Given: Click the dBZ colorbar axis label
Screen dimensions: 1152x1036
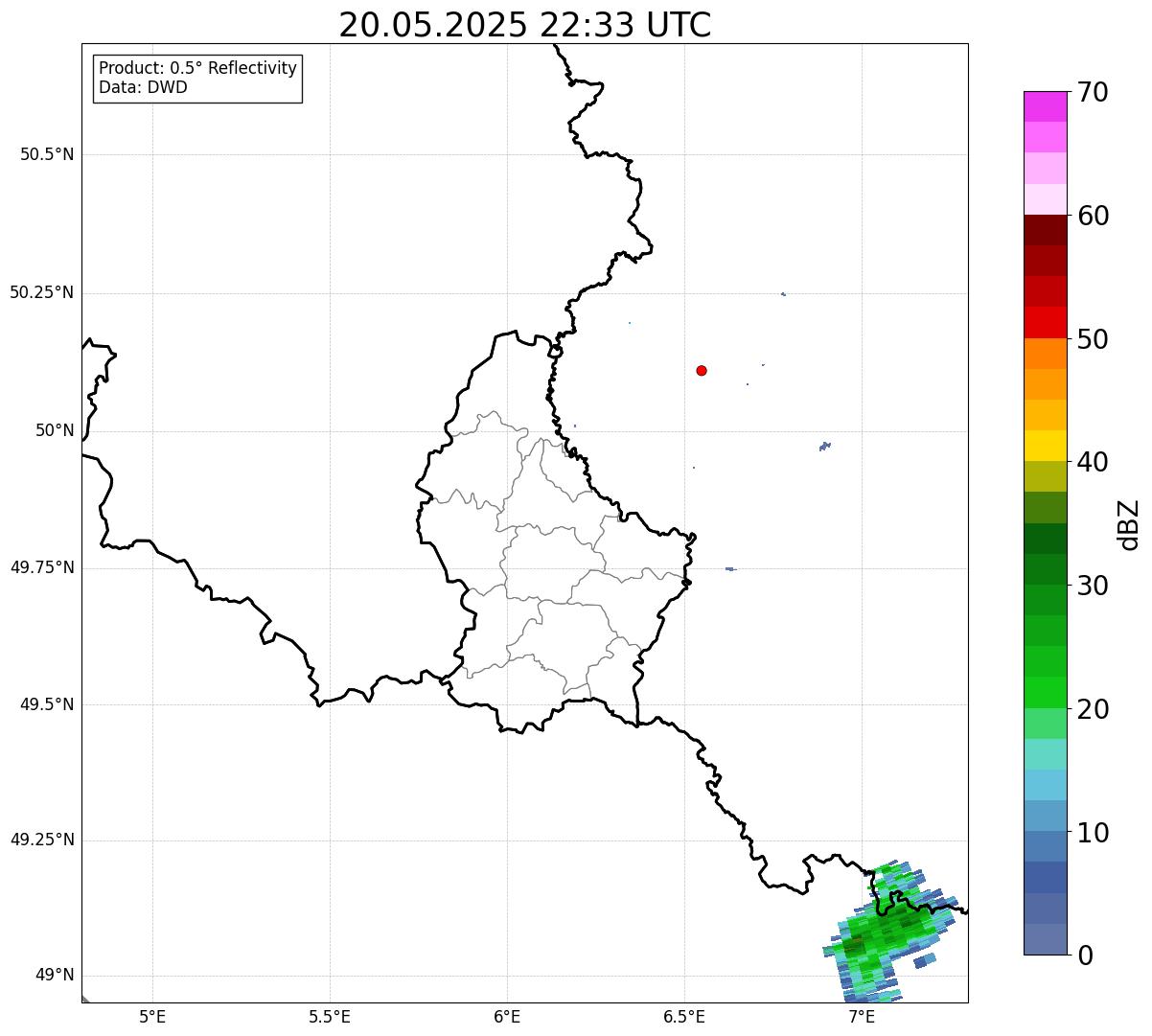Looking at the screenshot, I should pyautogui.click(x=1130, y=524).
